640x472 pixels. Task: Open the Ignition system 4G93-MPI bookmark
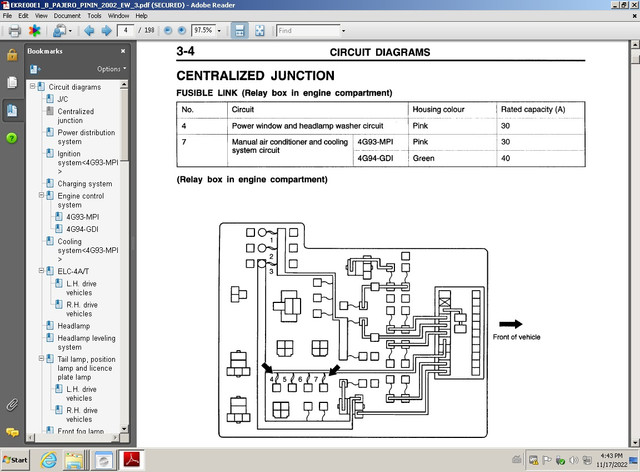tap(88, 163)
